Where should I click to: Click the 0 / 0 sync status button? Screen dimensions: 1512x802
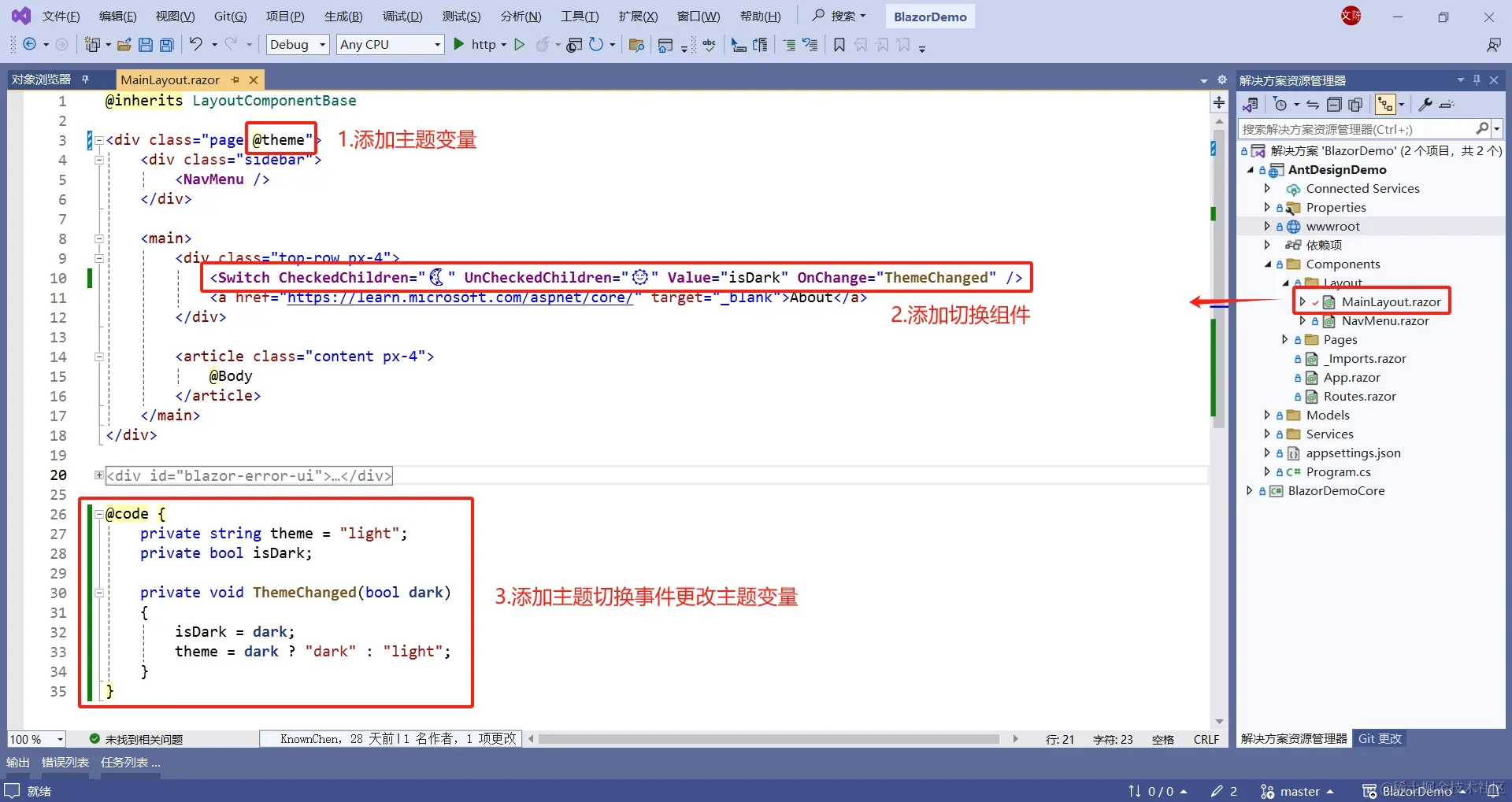tap(1158, 791)
